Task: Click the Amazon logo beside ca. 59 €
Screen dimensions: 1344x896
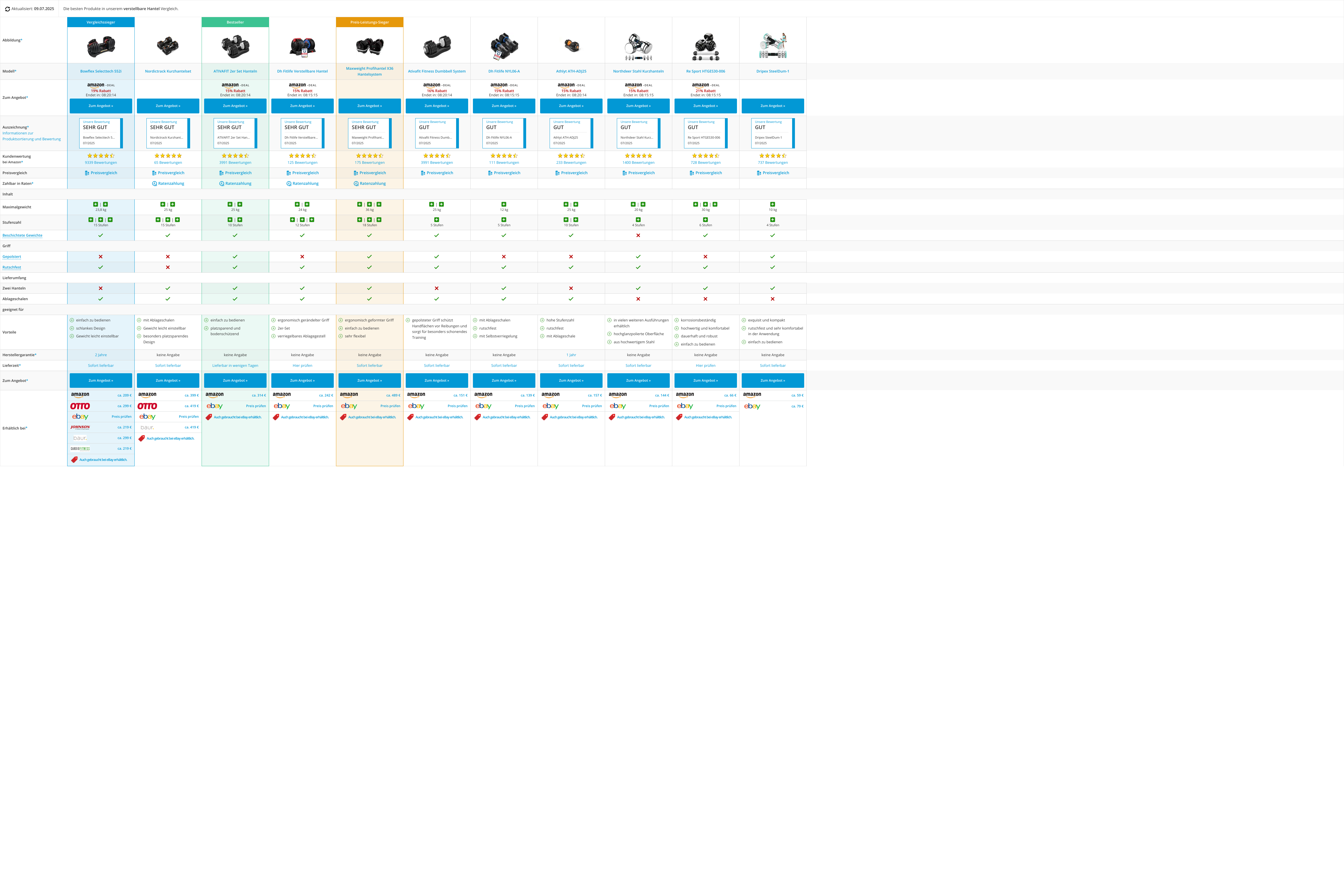Action: (752, 395)
